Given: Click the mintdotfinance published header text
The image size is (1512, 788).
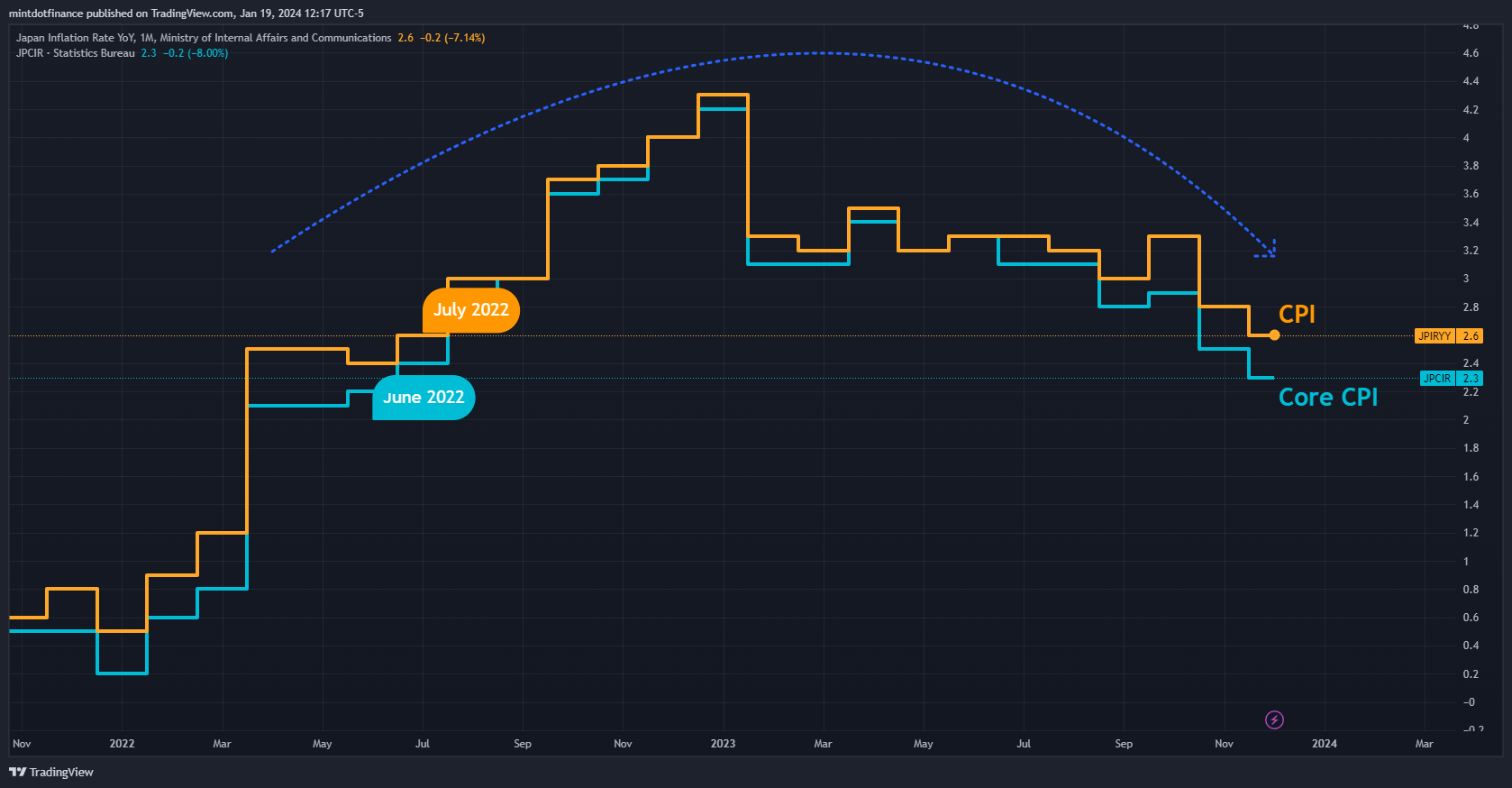Looking at the screenshot, I should (187, 14).
